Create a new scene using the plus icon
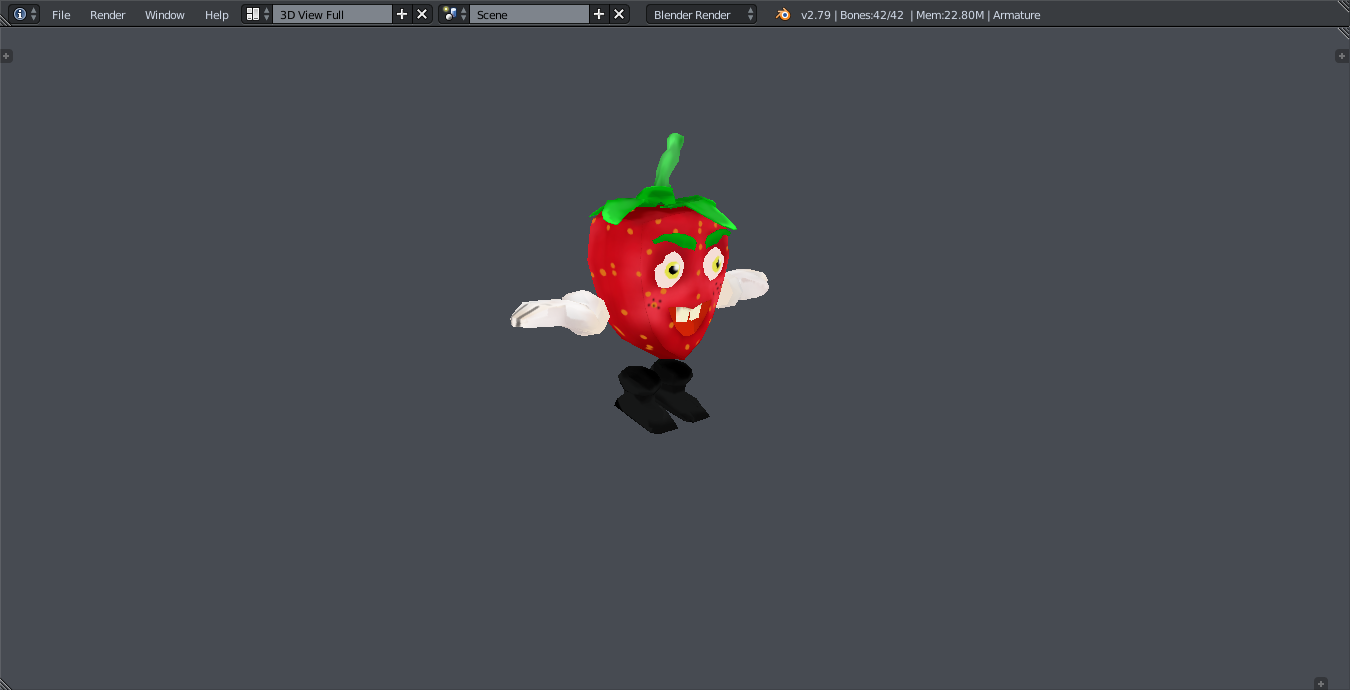This screenshot has height=690, width=1350. pyautogui.click(x=598, y=14)
